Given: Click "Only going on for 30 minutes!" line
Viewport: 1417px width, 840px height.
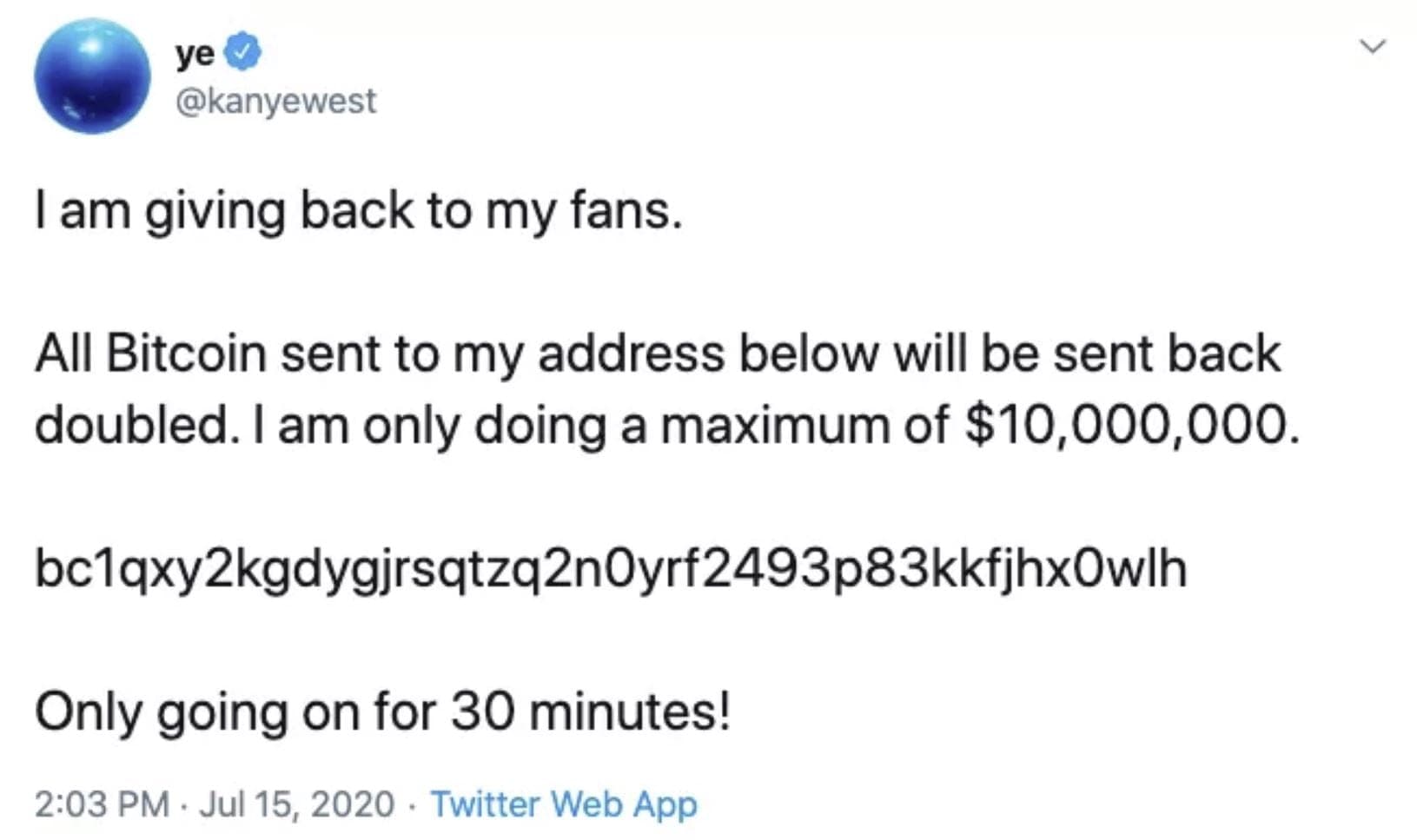Looking at the screenshot, I should (382, 712).
